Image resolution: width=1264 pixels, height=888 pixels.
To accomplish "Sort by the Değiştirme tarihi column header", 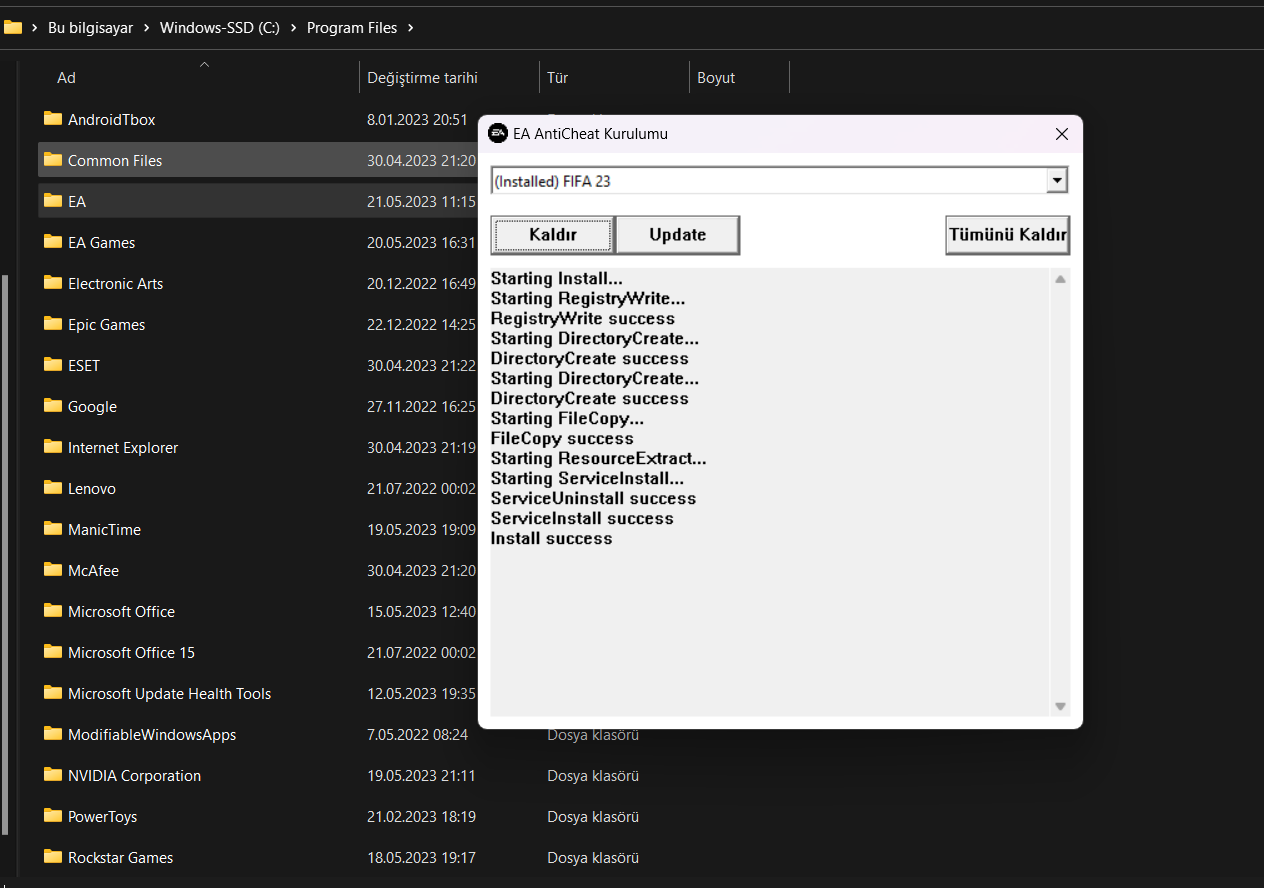I will [422, 78].
